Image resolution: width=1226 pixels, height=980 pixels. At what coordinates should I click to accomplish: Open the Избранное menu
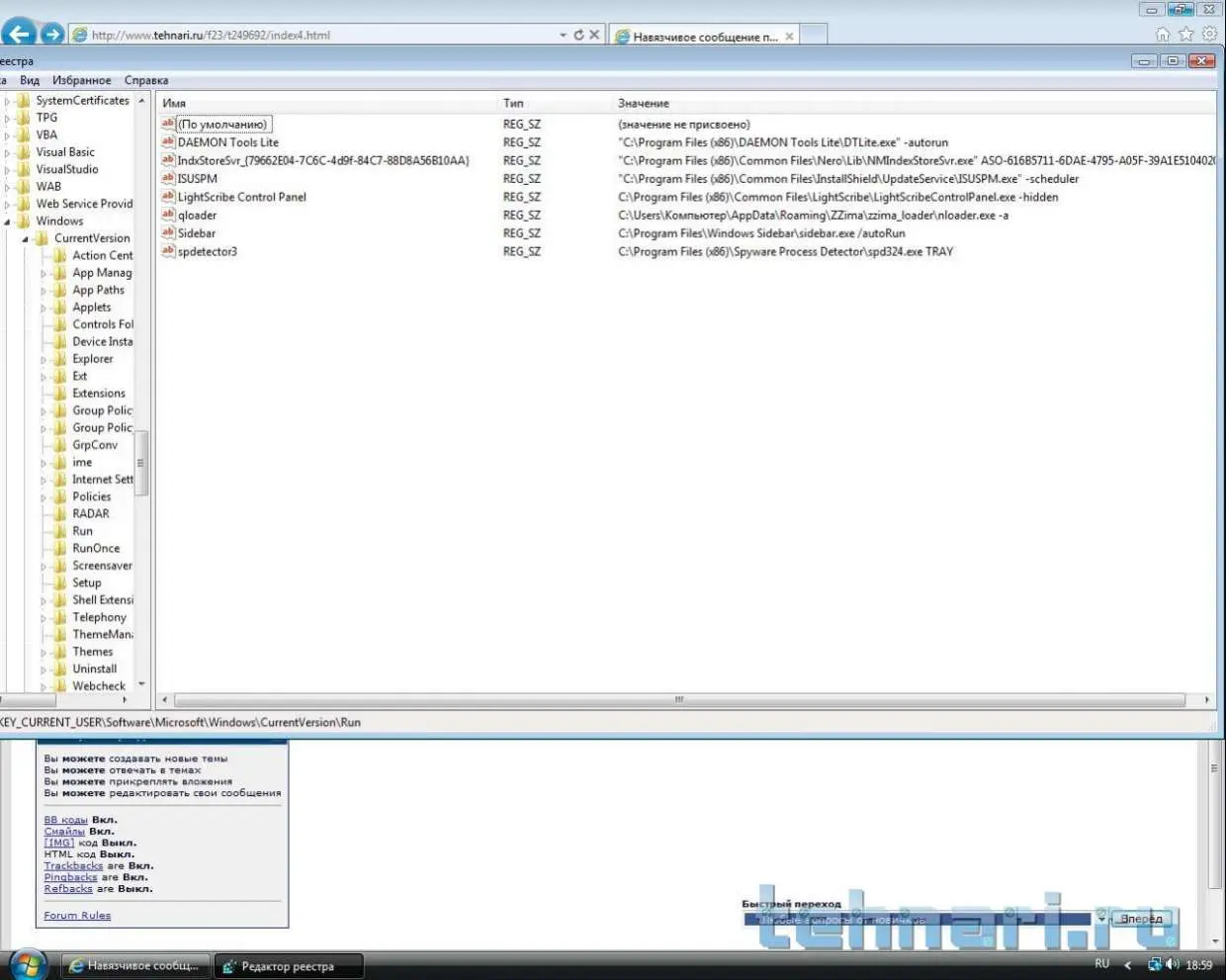(x=81, y=80)
